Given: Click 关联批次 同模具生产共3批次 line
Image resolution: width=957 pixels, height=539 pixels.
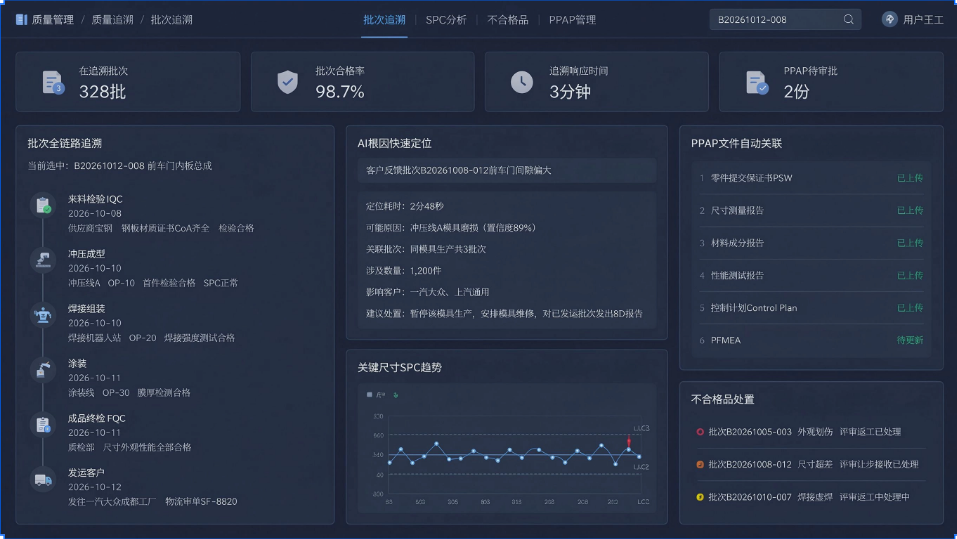Looking at the screenshot, I should pos(426,249).
